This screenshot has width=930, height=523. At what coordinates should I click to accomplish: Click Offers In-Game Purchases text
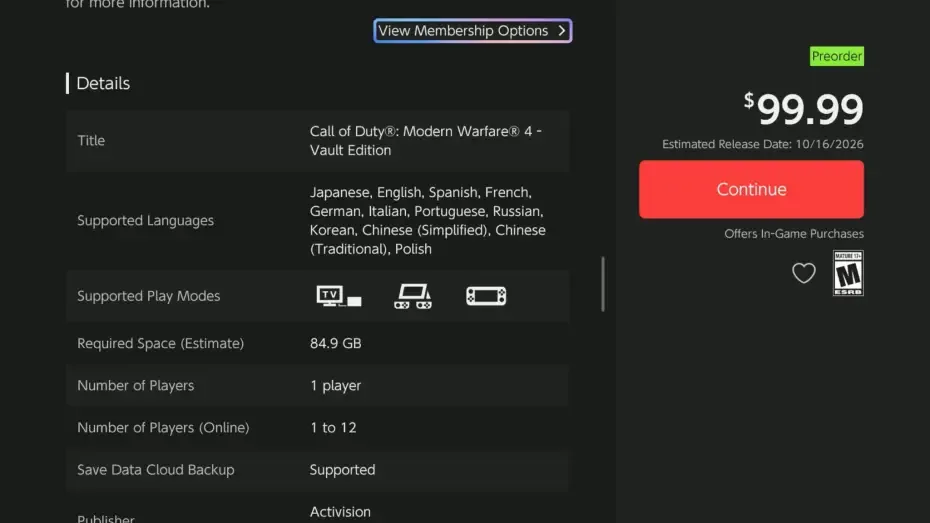point(794,234)
